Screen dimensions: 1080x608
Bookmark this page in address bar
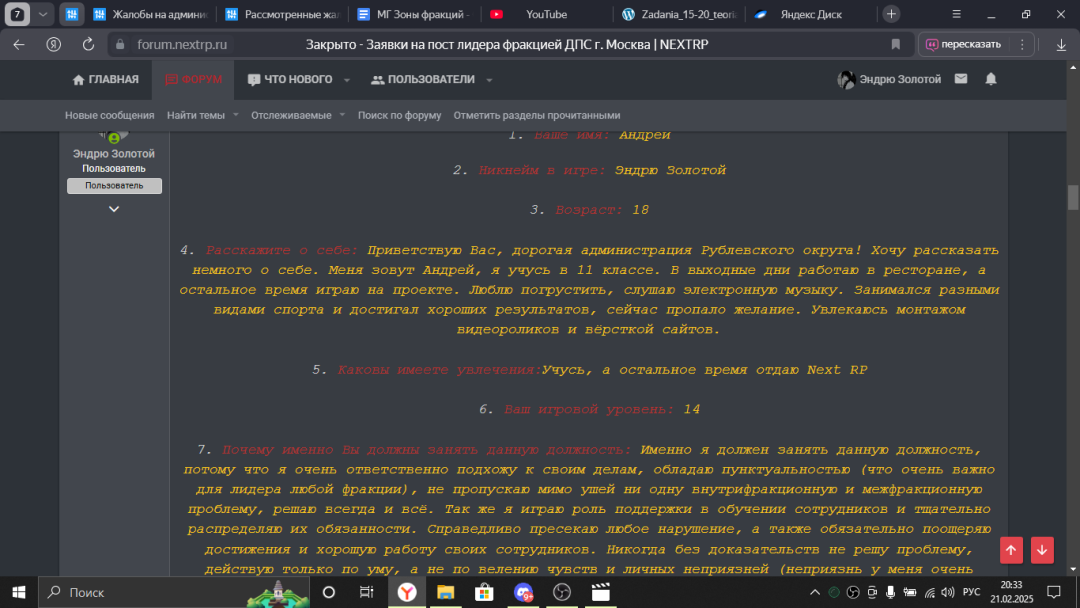point(896,45)
